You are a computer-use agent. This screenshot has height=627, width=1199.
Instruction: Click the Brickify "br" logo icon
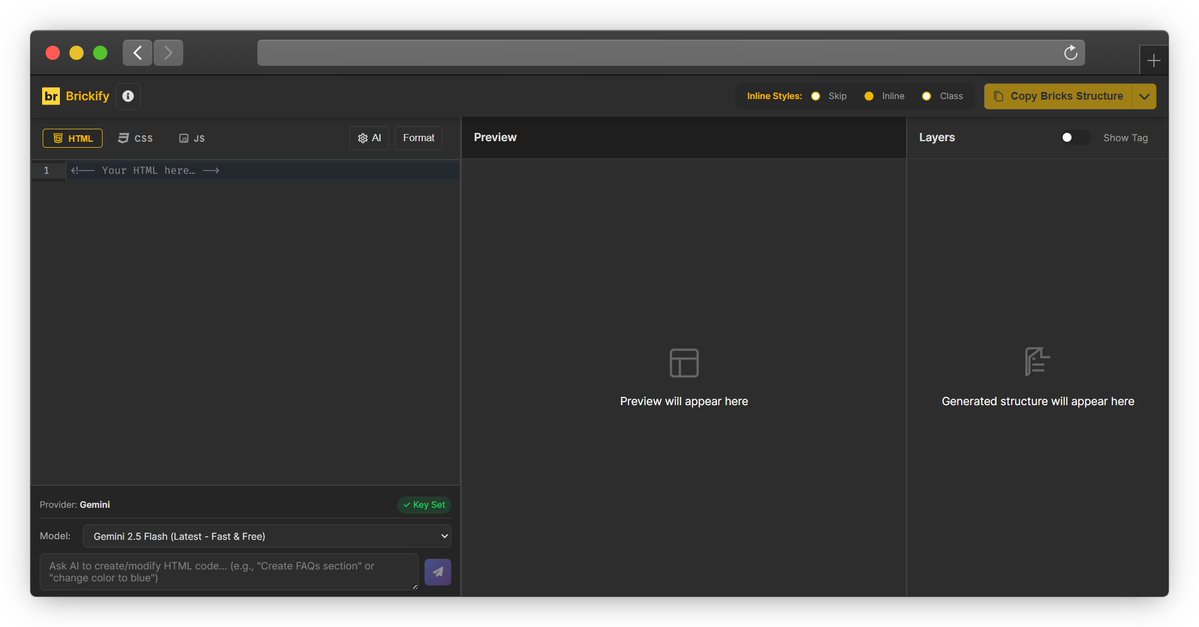[50, 96]
